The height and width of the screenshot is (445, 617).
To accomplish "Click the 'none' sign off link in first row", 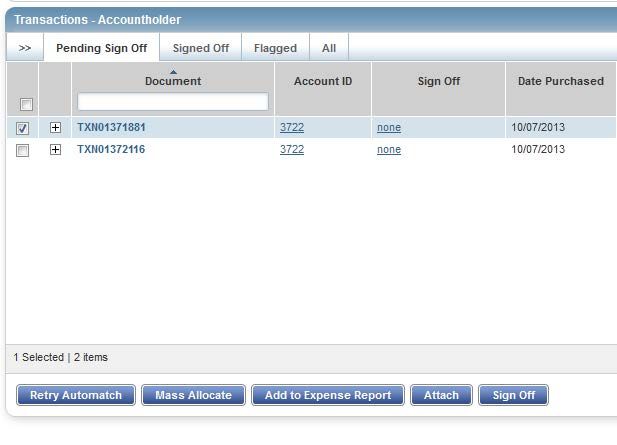I will point(389,128).
